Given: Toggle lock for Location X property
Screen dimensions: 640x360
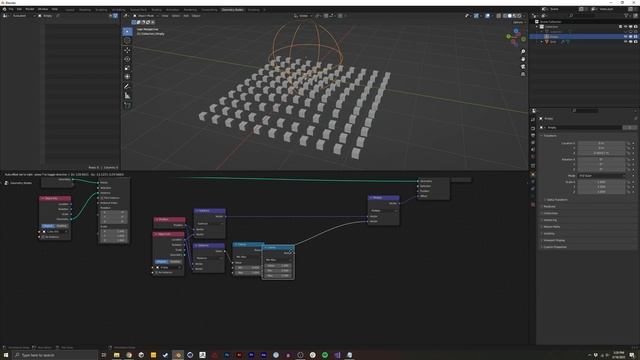Looking at the screenshot, I should point(629,143).
